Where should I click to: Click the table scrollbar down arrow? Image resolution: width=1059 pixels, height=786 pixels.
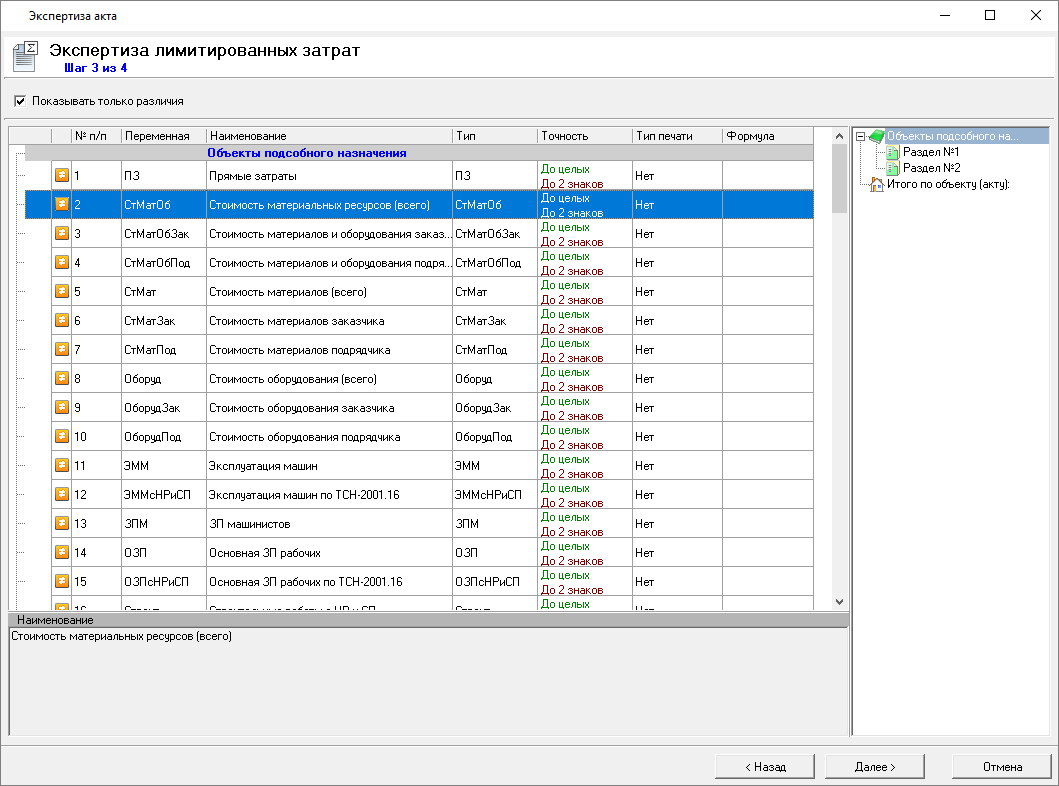point(839,601)
